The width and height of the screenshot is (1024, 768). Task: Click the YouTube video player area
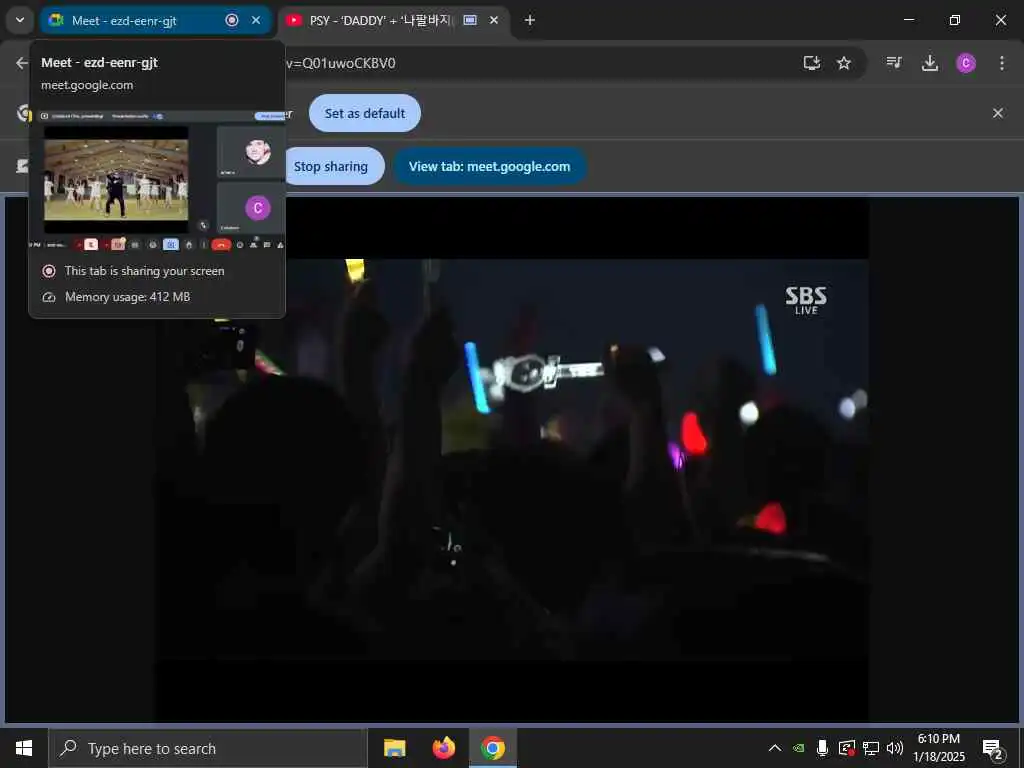[x=511, y=459]
